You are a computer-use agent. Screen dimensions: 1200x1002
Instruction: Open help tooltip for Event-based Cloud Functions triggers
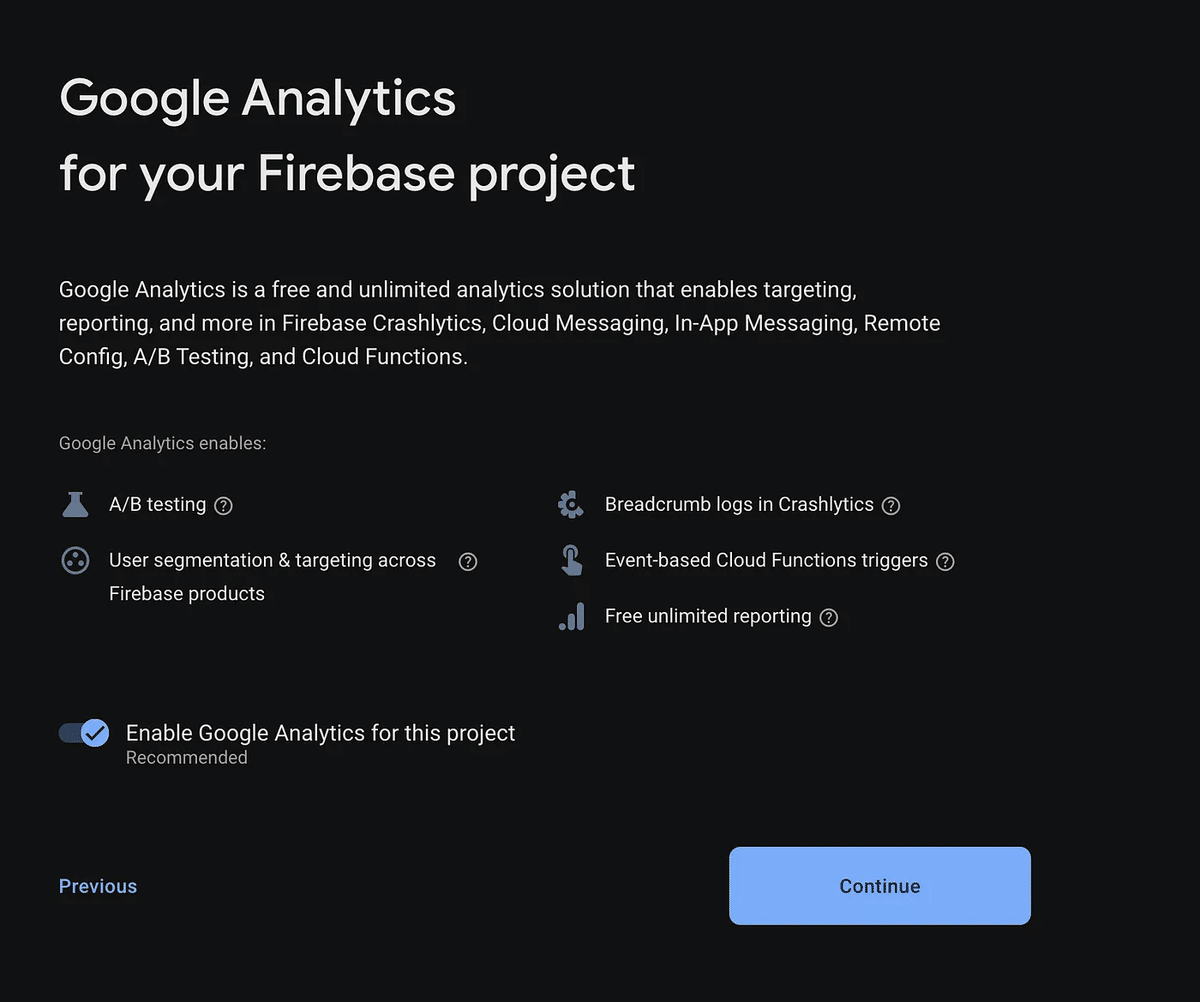click(x=945, y=562)
